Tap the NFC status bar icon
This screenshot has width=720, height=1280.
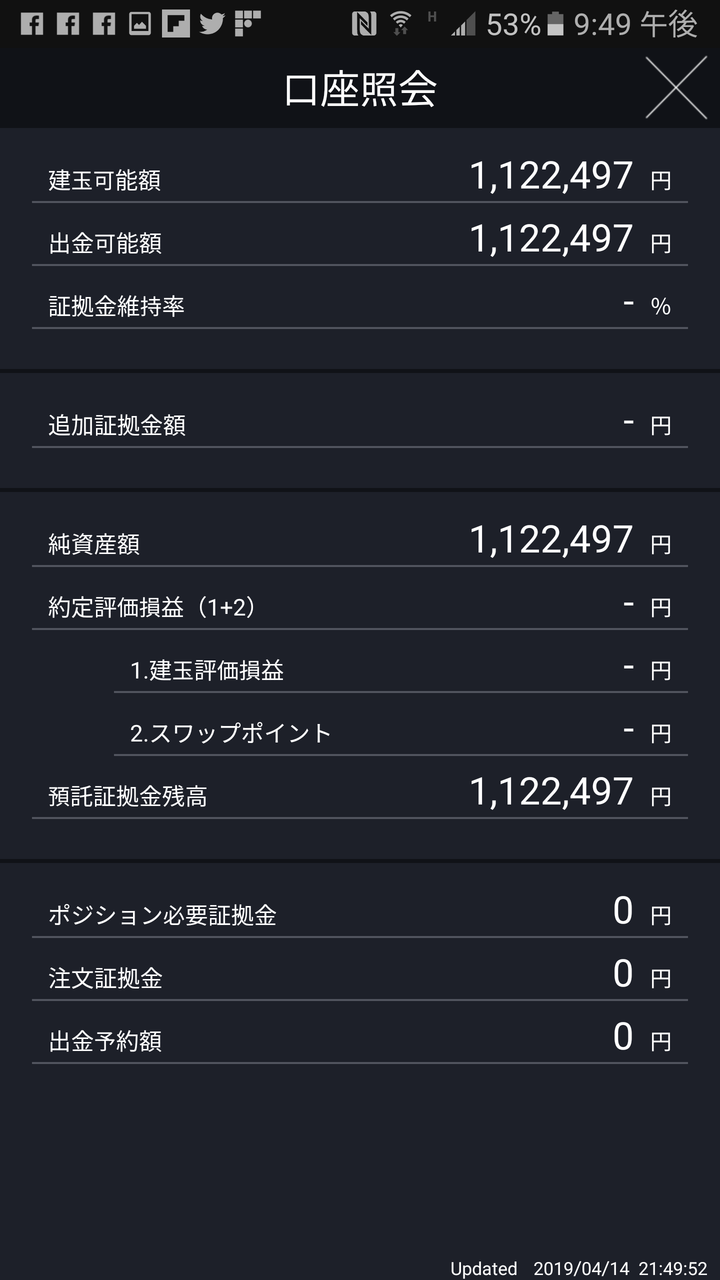(364, 23)
